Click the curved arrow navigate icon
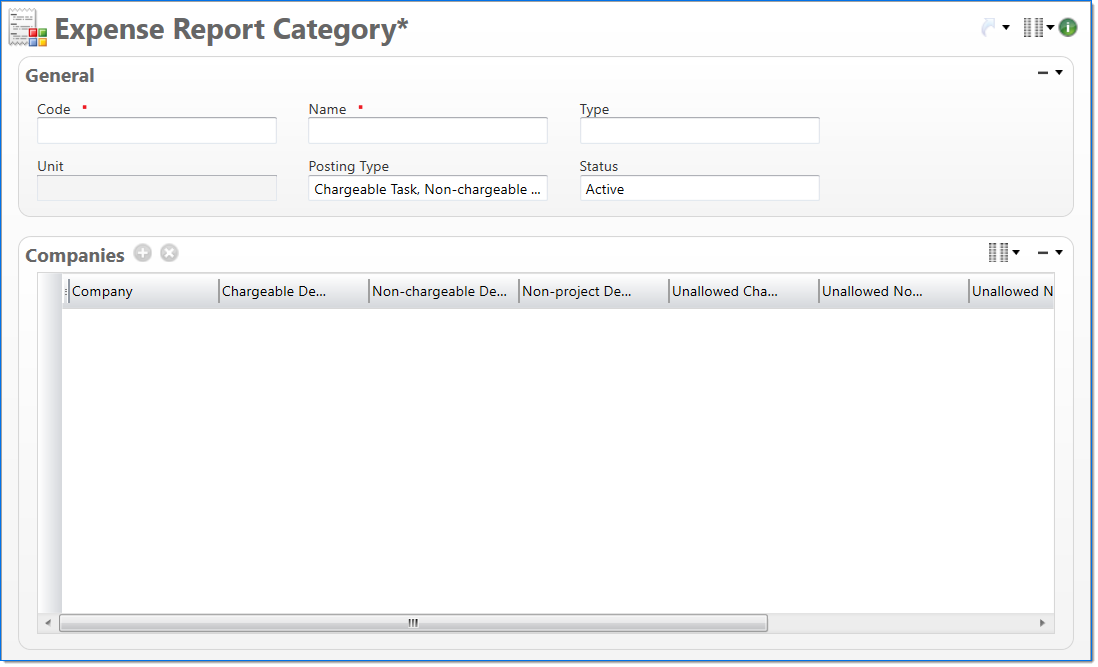Screen dimensions: 1098x667 (x=989, y=28)
